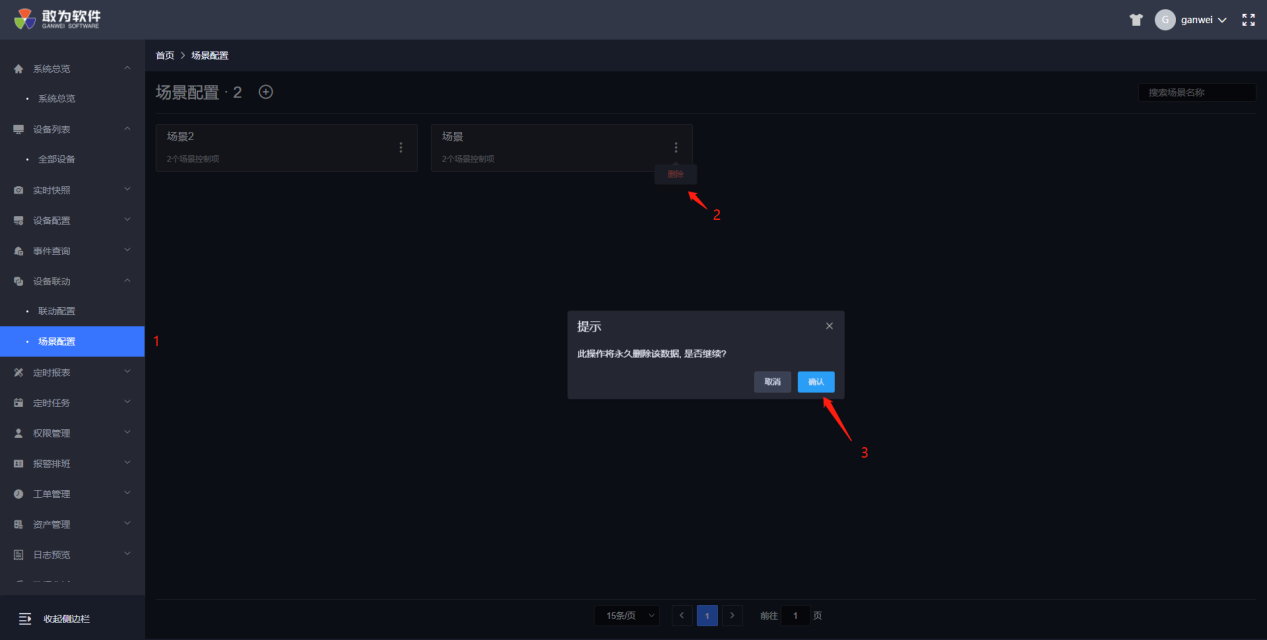The height and width of the screenshot is (640, 1267).
Task: Click the fullscreen icon in header
Action: (x=1248, y=20)
